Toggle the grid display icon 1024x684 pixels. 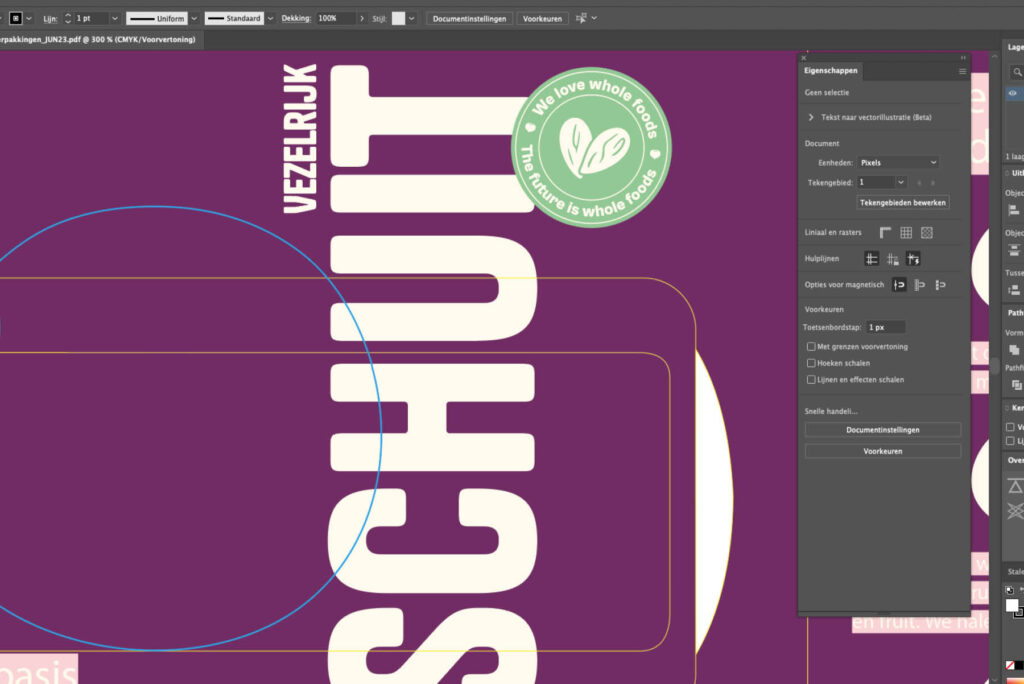[x=906, y=232]
